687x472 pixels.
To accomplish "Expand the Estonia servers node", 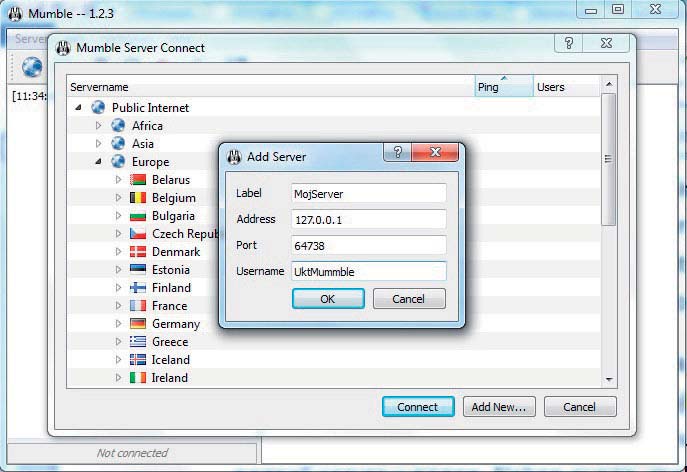I will click(118, 270).
